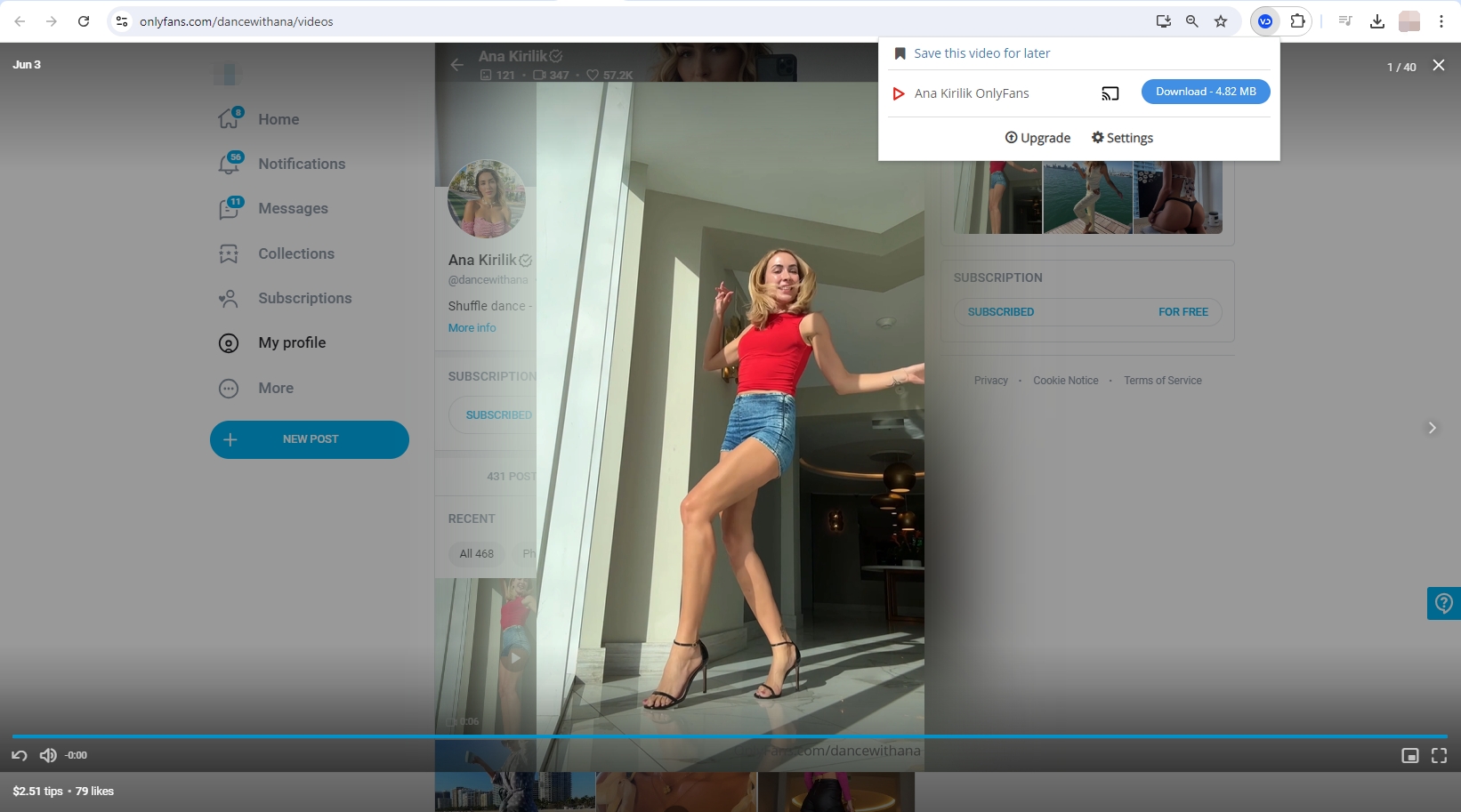Viewport: 1461px width, 812px height.
Task: Open the Subscriptions section
Action: coord(304,298)
